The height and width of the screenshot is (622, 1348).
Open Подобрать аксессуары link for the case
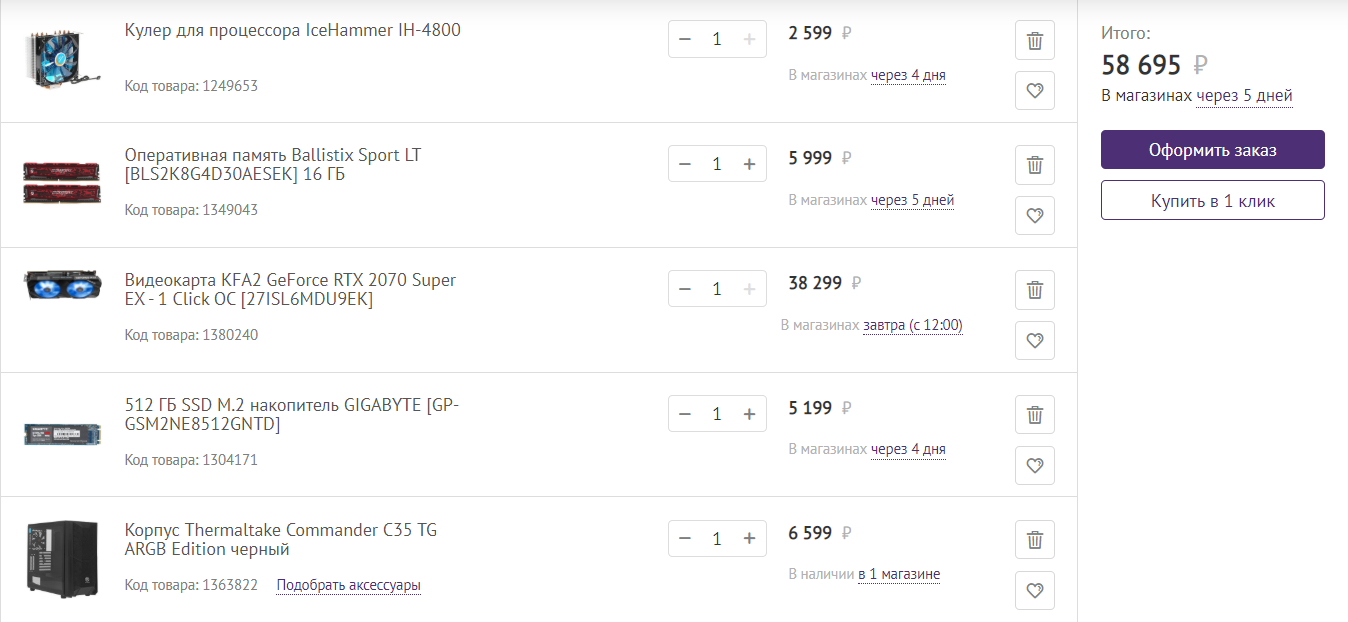(348, 585)
